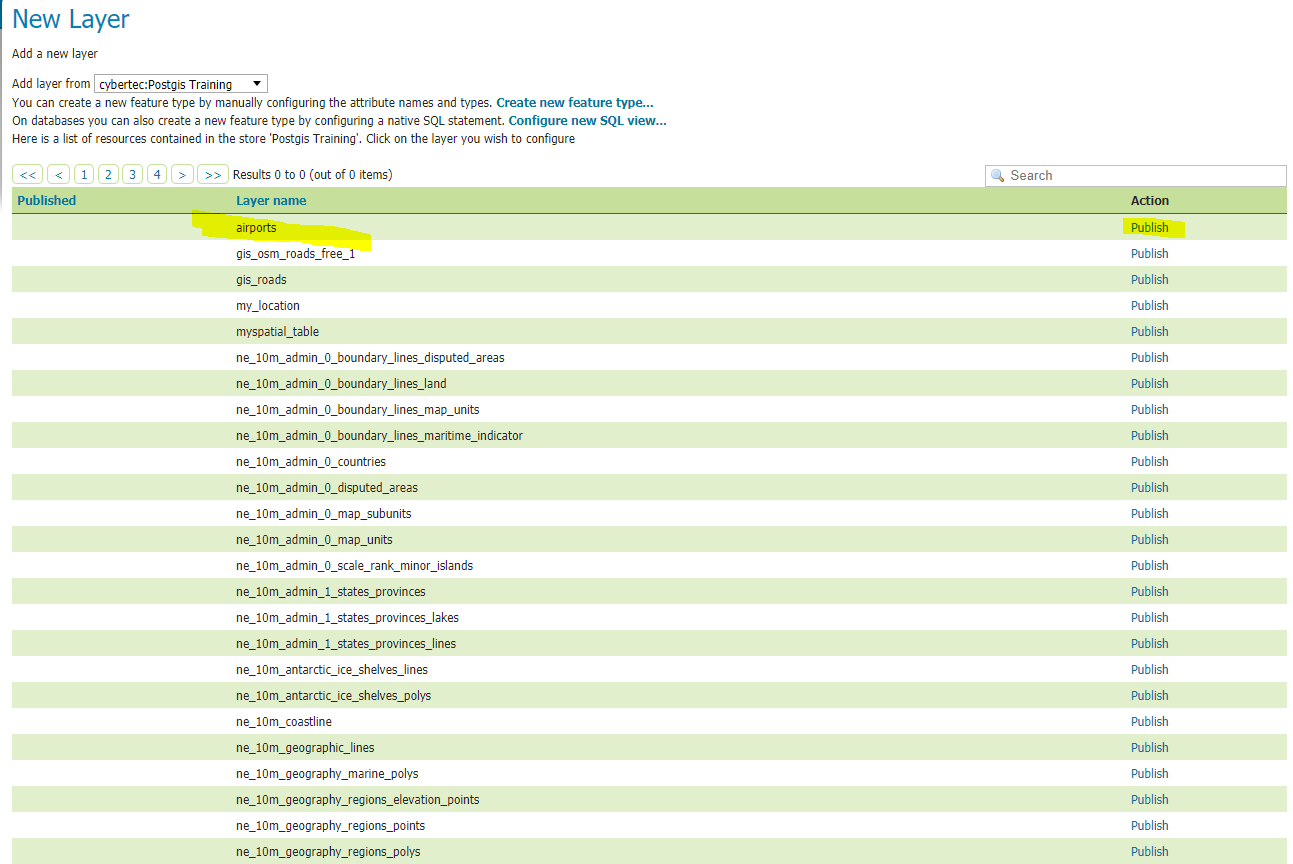
Task: Publish the ne_10m_admin_0_countries layer
Action: (x=1149, y=462)
